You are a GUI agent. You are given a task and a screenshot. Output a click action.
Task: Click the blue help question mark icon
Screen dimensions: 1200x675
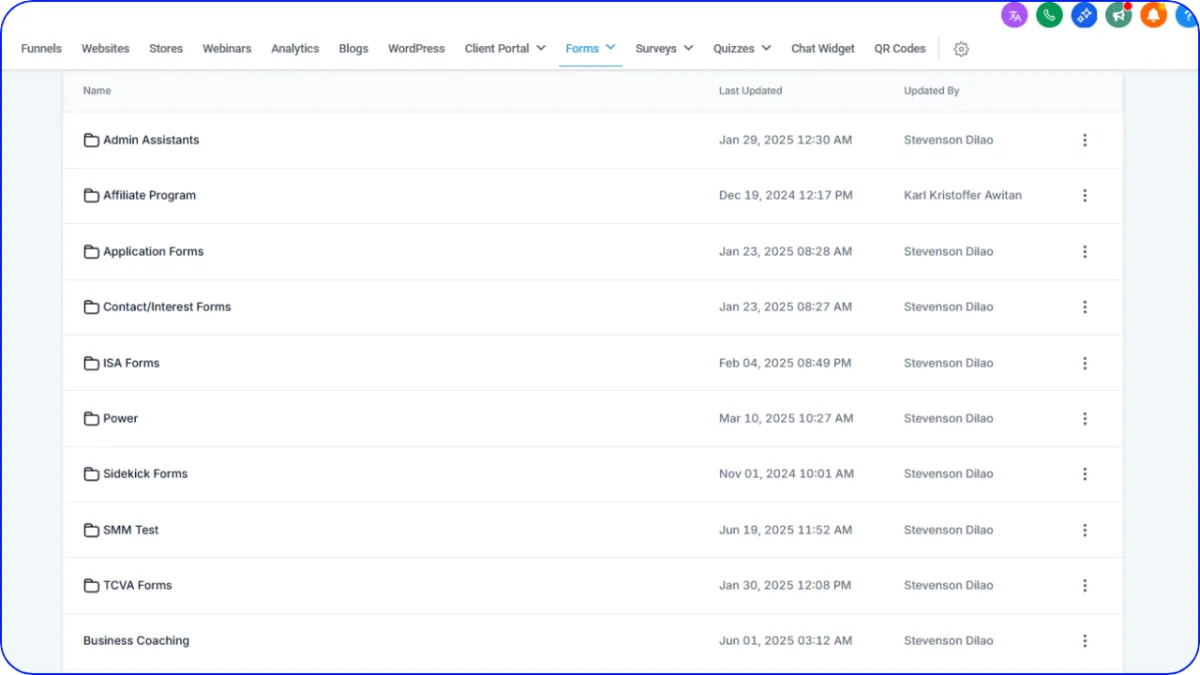tap(1187, 15)
